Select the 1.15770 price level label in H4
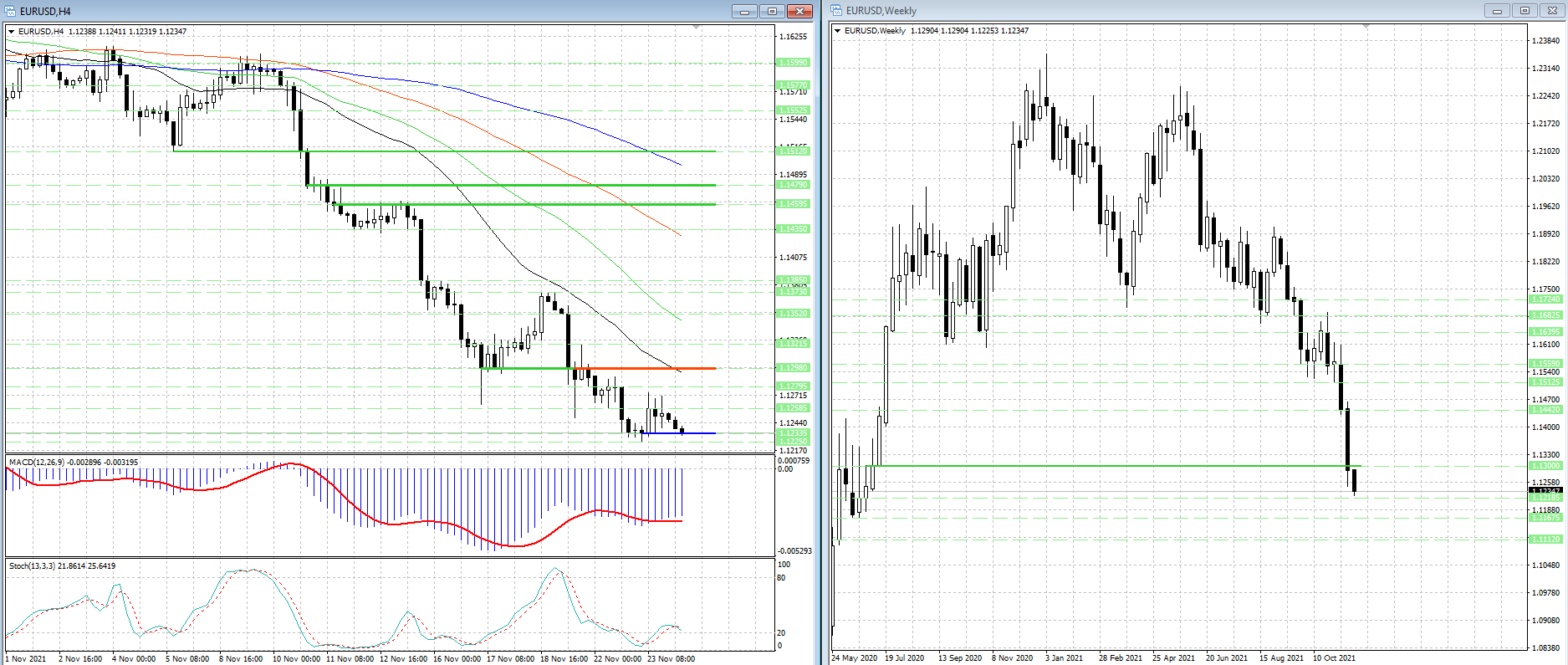Viewport: 1568px width, 665px height. 793,85
